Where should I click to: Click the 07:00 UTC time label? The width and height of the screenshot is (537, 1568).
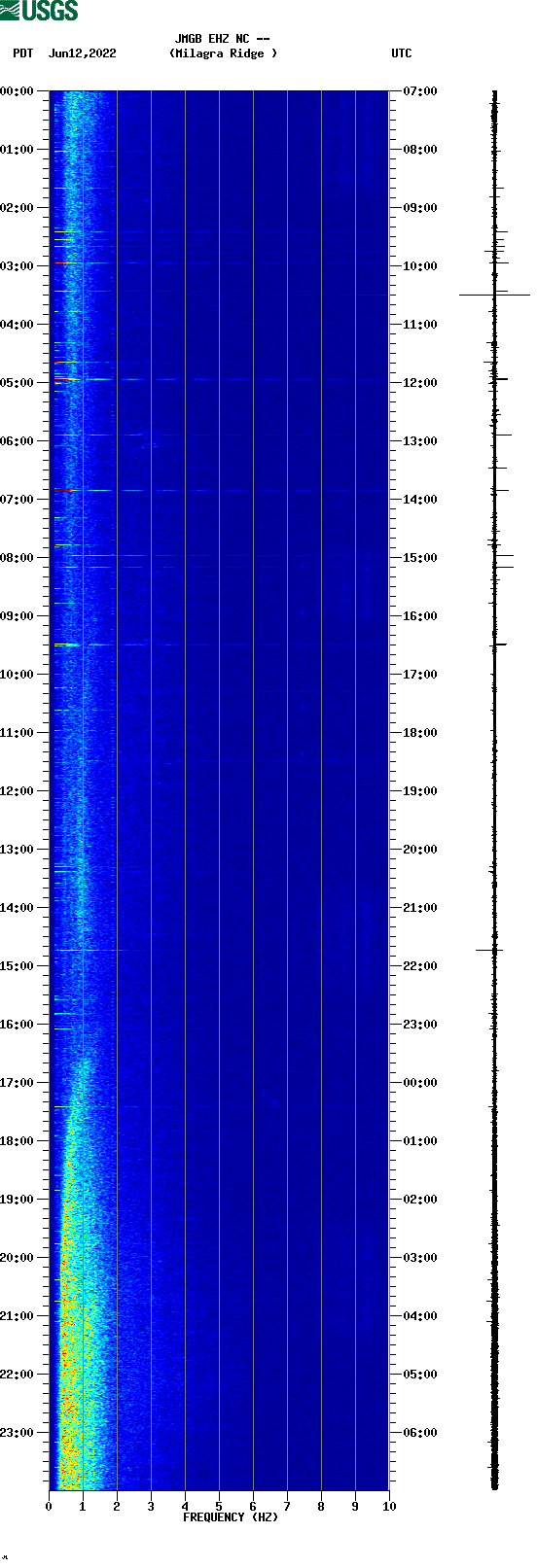point(419,91)
